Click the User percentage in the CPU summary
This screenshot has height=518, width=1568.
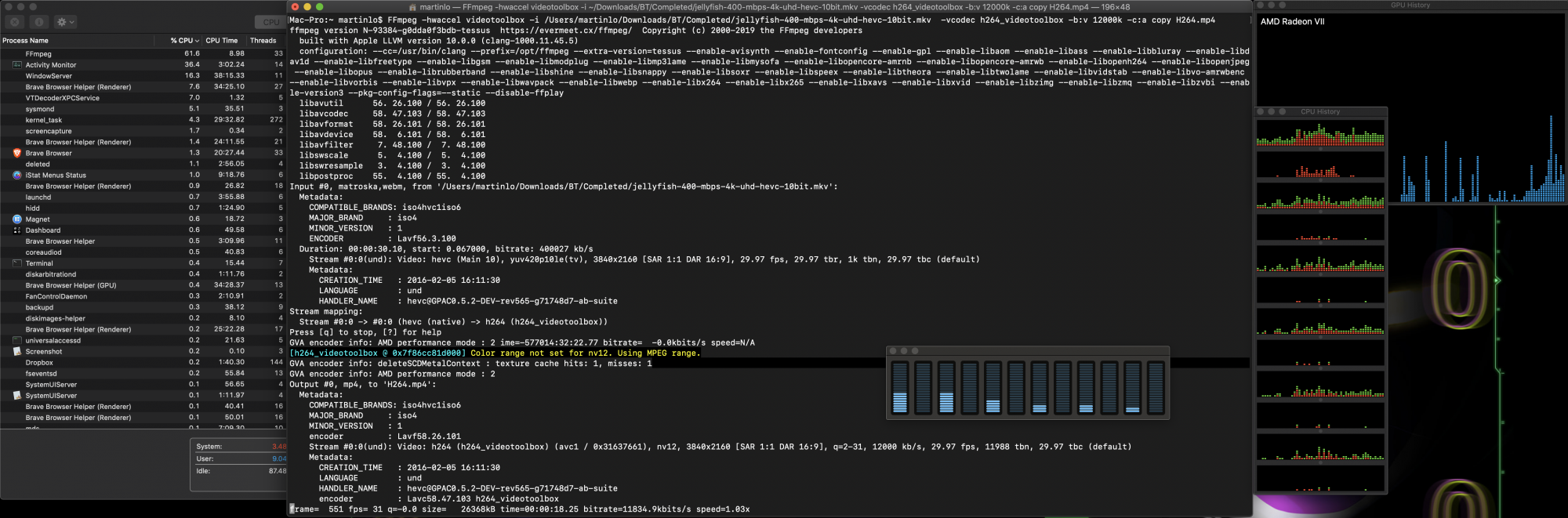(x=279, y=458)
